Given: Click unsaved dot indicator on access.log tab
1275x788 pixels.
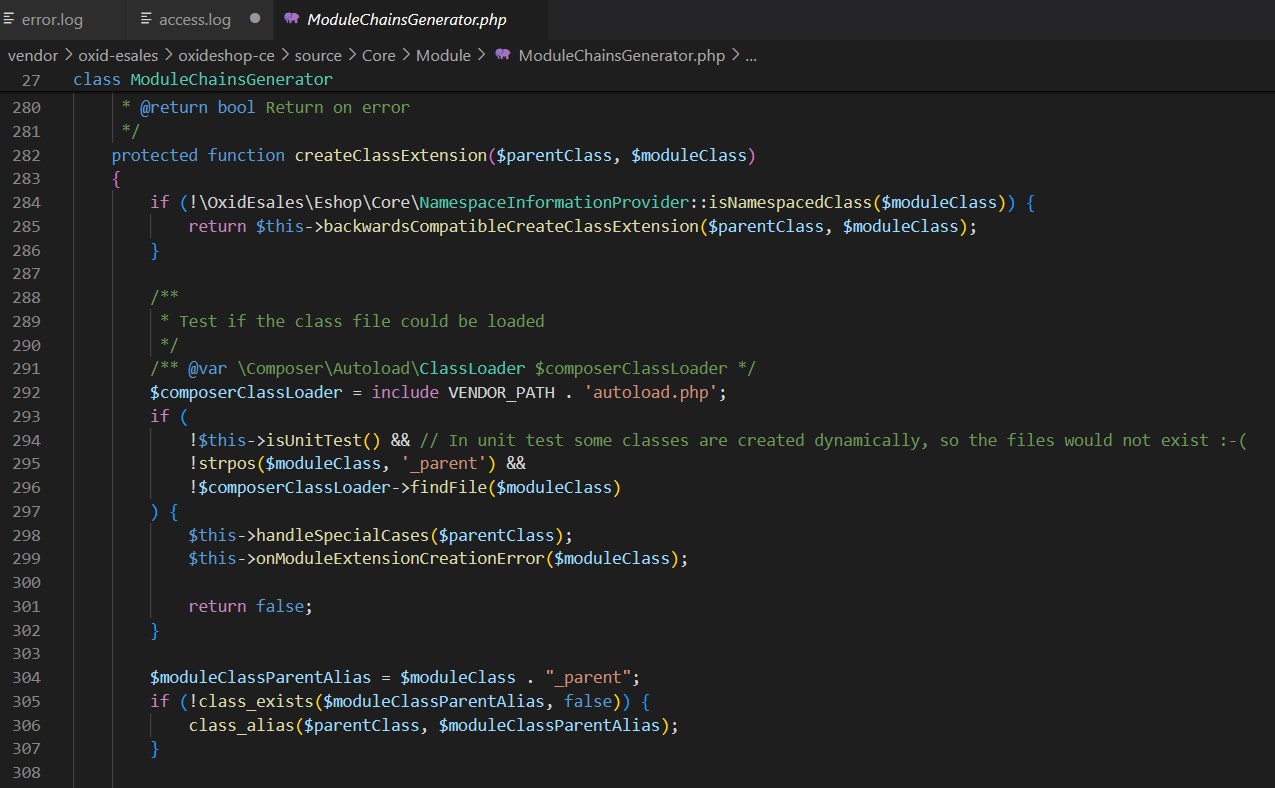Looking at the screenshot, I should tap(254, 19).
